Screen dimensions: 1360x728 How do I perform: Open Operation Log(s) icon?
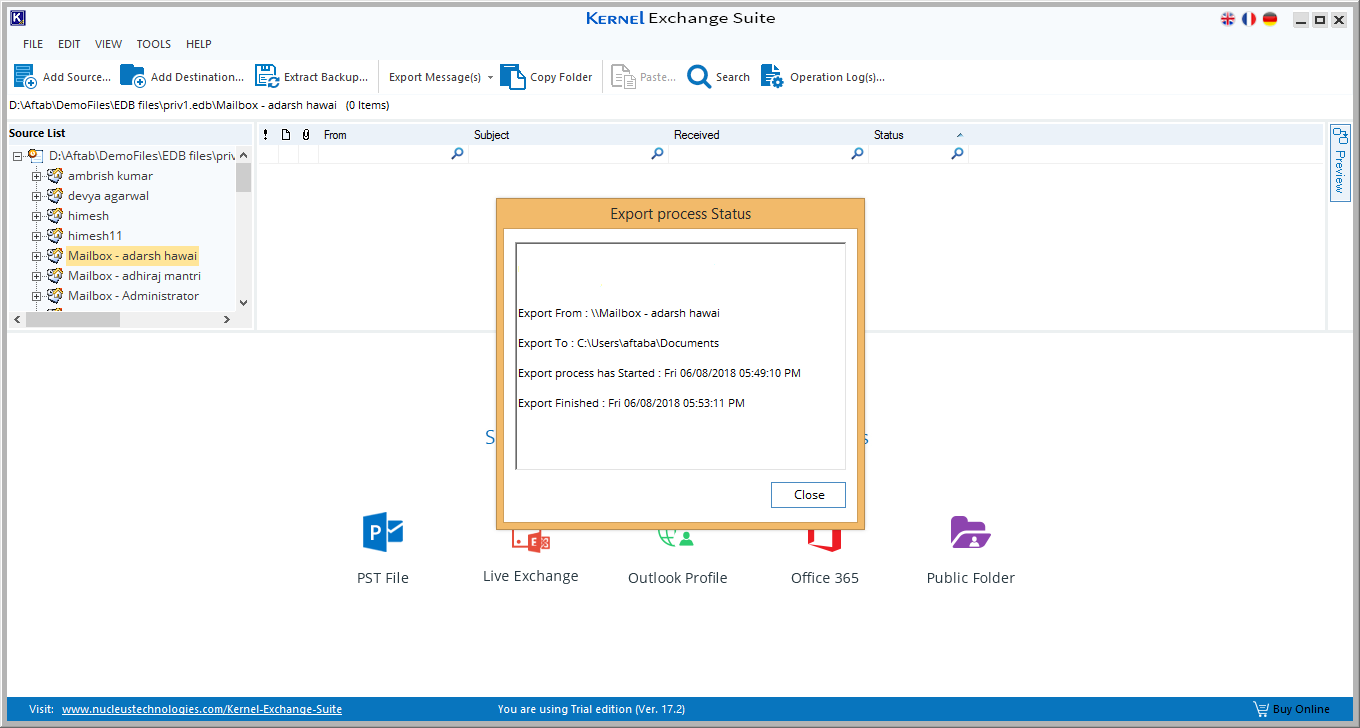coord(772,76)
